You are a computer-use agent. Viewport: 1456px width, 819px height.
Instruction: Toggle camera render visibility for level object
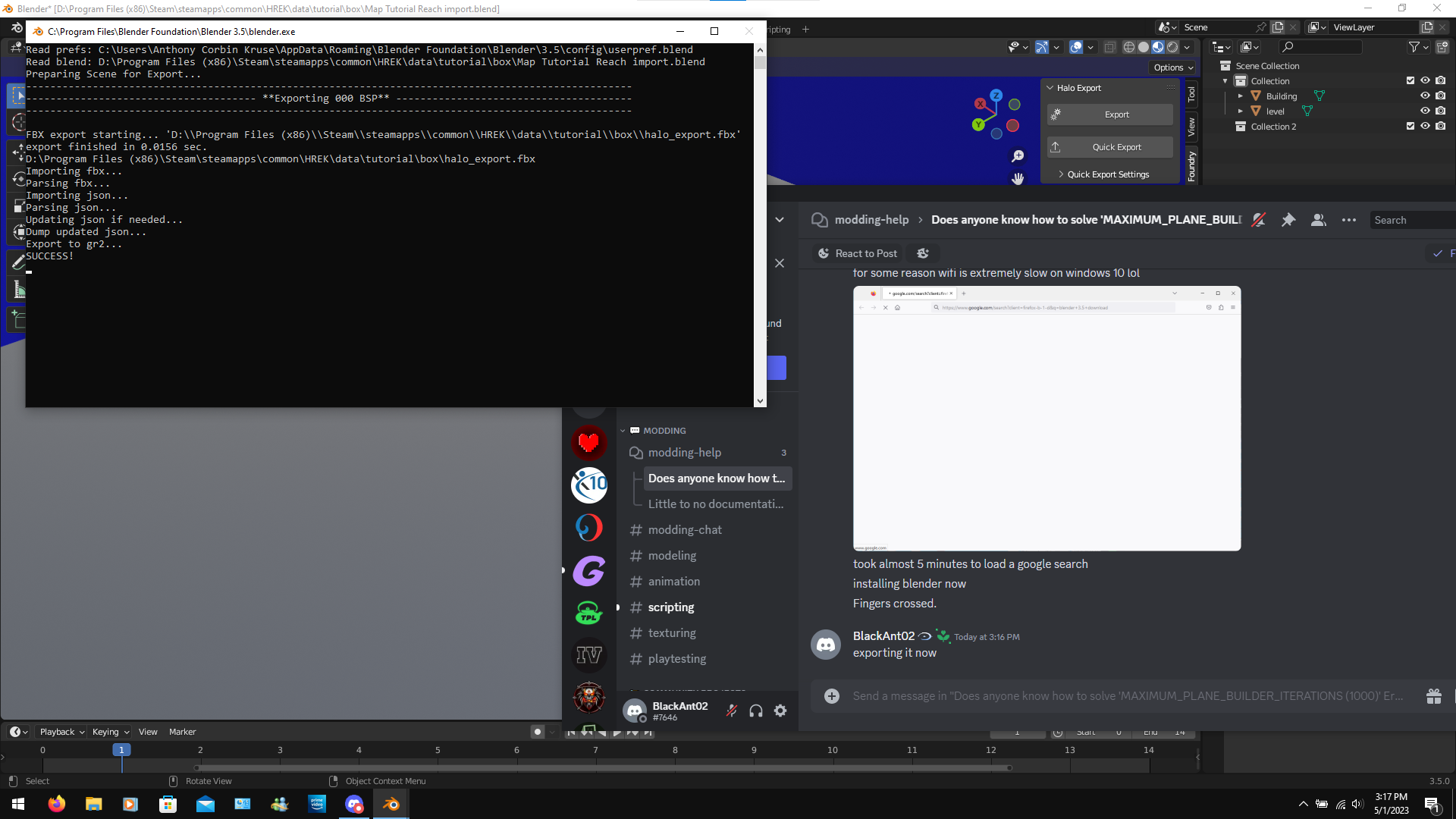tap(1442, 111)
